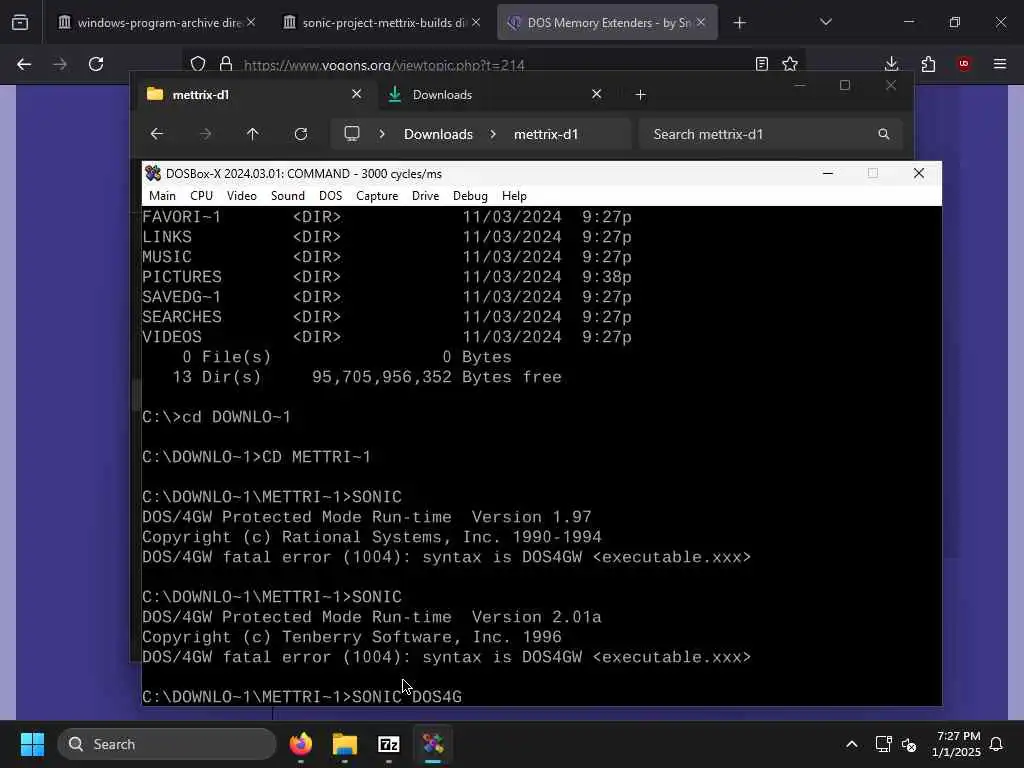Add a new File Explorer tab
This screenshot has height=768, width=1024.
(x=641, y=95)
